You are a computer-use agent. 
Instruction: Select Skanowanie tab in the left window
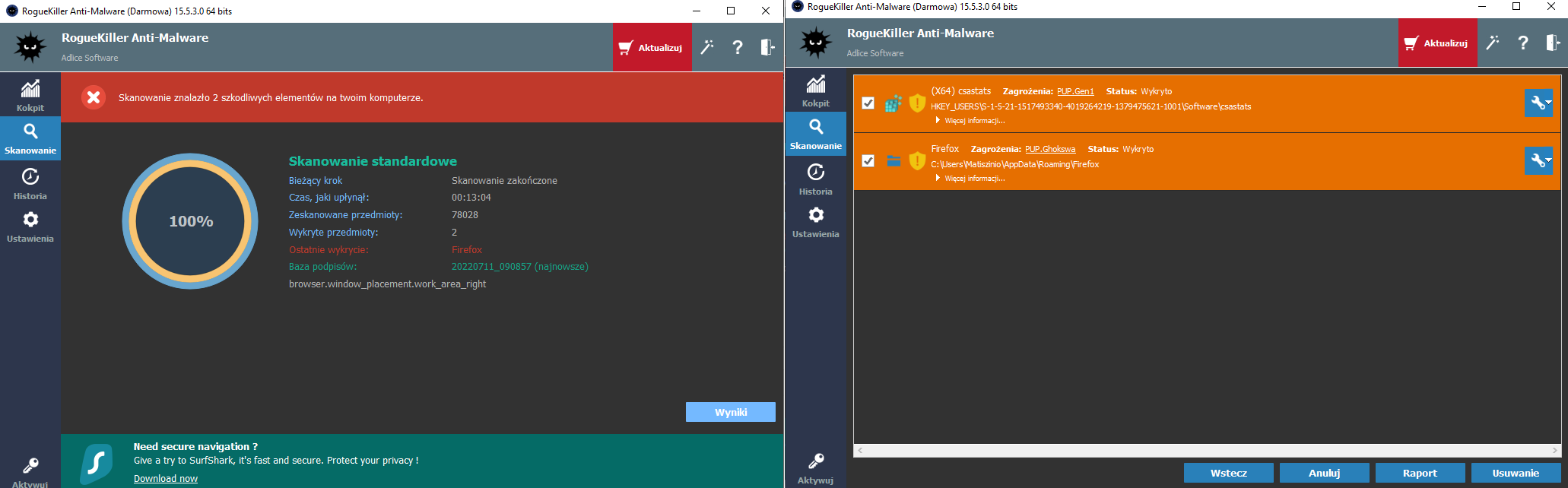tap(30, 138)
